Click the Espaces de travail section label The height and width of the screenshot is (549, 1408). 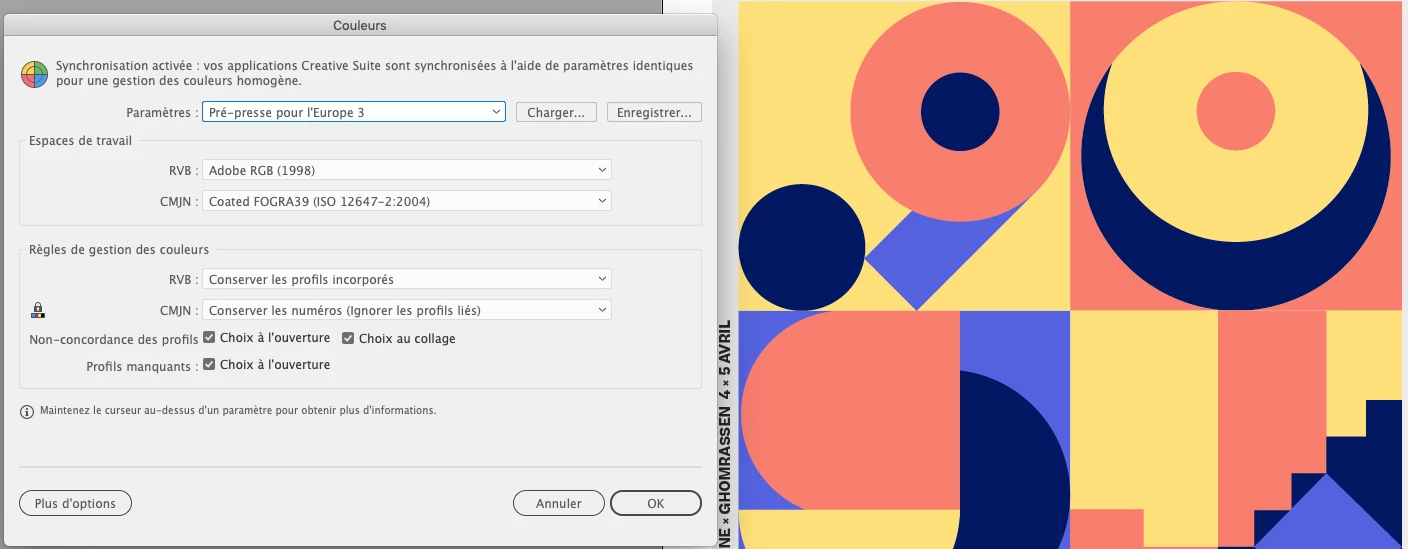pos(80,141)
